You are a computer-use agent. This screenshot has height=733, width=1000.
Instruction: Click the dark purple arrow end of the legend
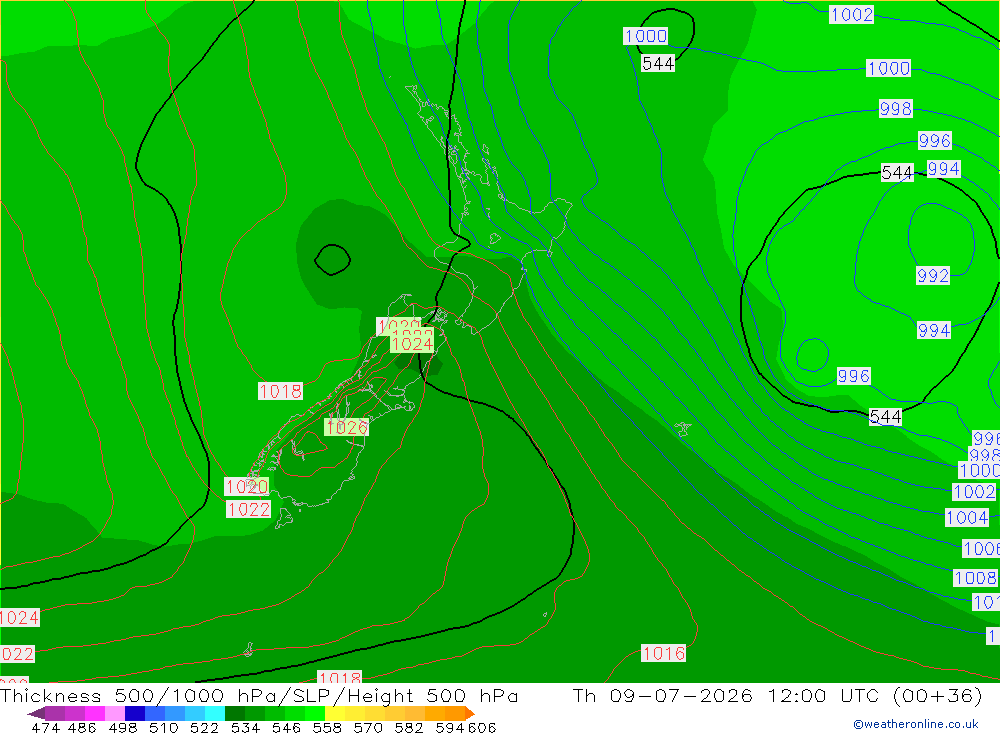pos(36,713)
